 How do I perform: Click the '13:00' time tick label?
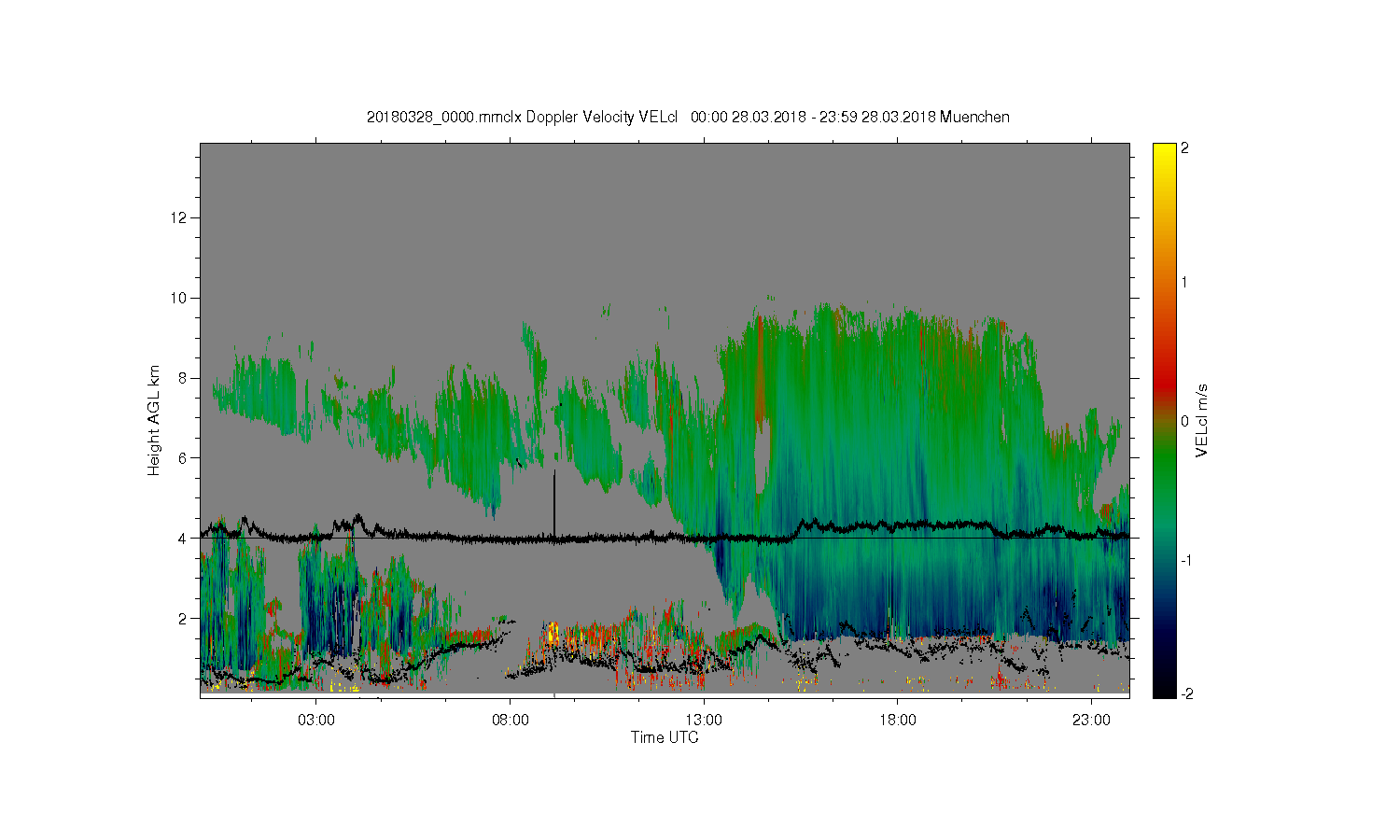coord(704,721)
